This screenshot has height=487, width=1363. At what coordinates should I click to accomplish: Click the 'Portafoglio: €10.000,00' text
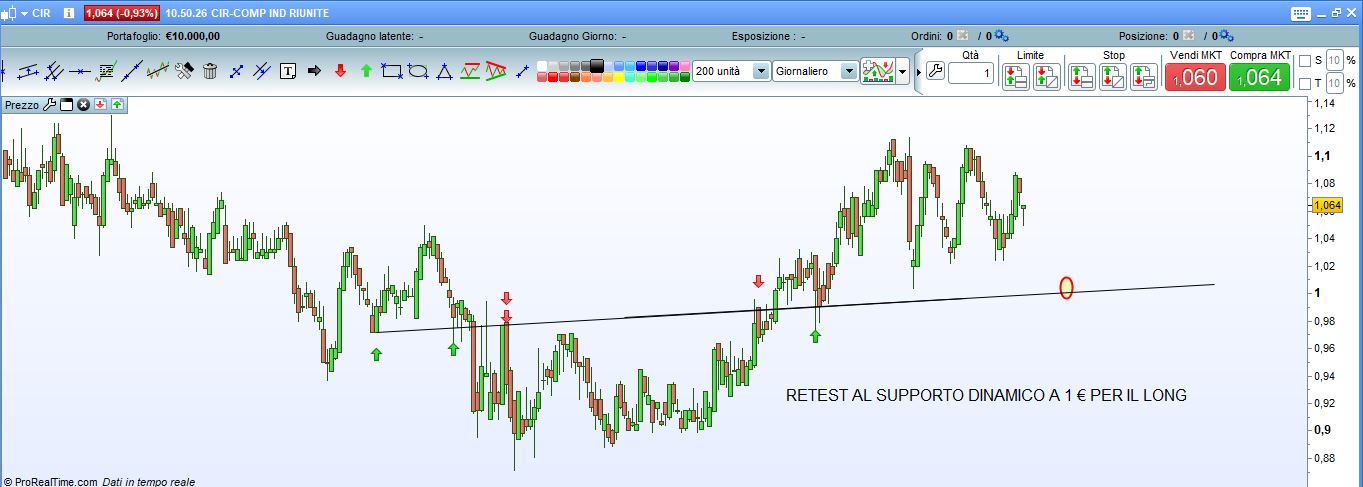point(163,36)
